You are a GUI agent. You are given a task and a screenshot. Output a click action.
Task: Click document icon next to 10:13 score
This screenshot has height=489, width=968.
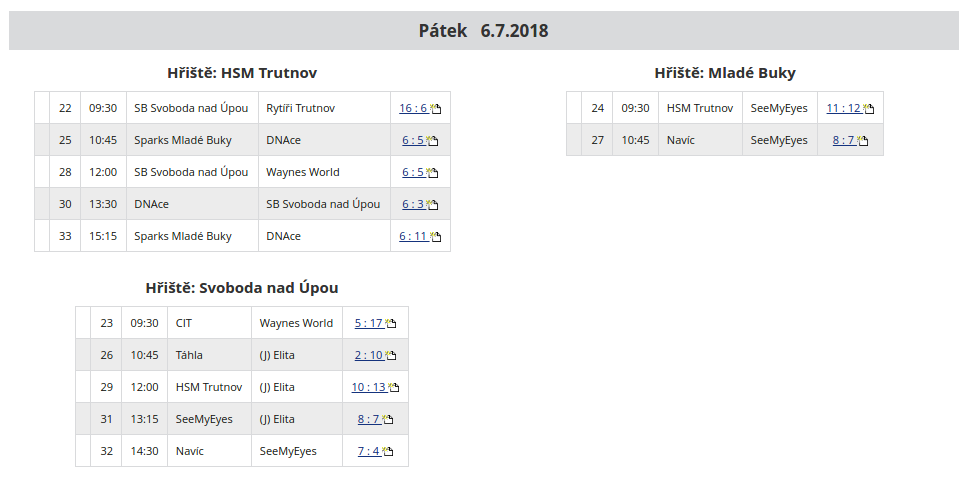click(393, 388)
